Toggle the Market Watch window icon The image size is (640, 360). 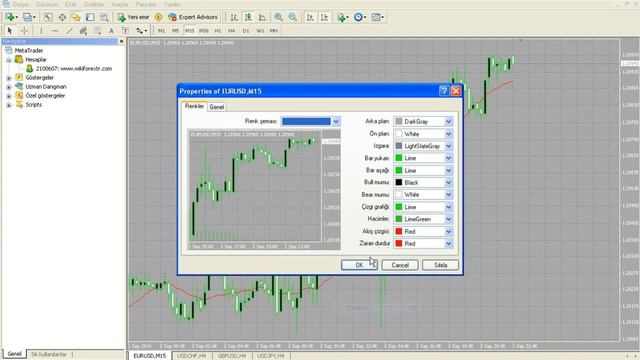pos(48,17)
